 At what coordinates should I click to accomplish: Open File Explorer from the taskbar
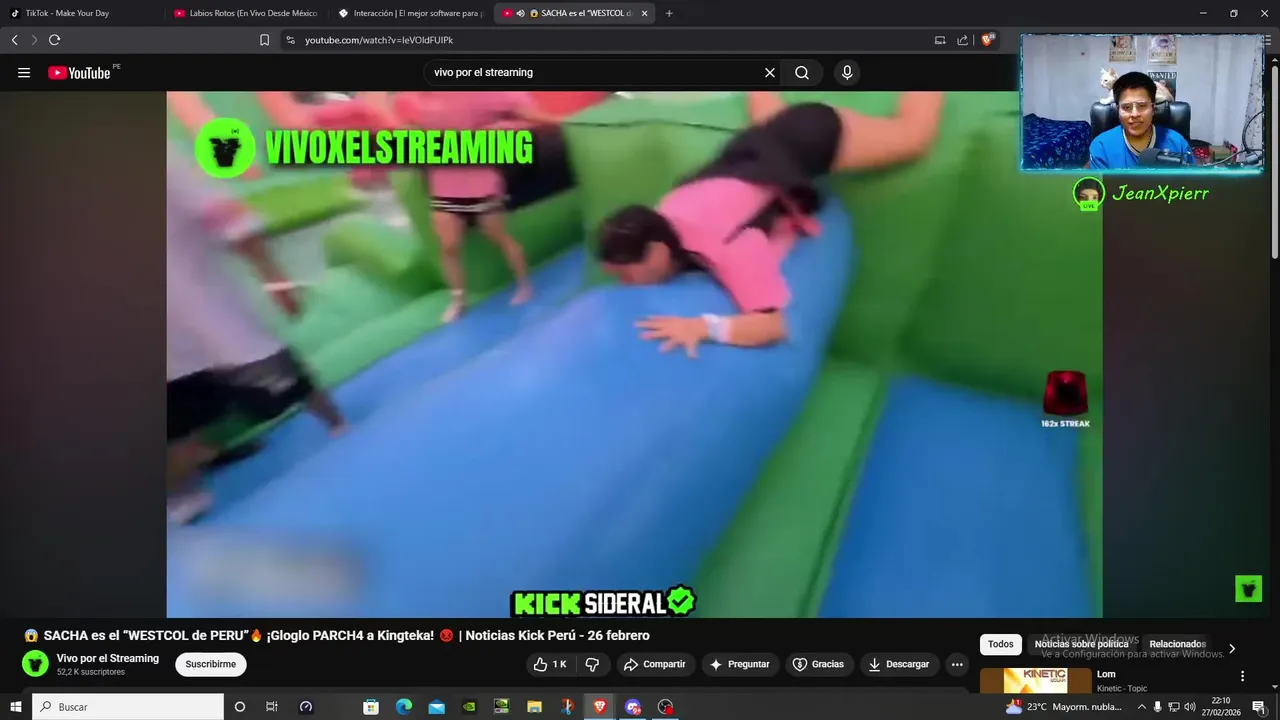click(534, 707)
